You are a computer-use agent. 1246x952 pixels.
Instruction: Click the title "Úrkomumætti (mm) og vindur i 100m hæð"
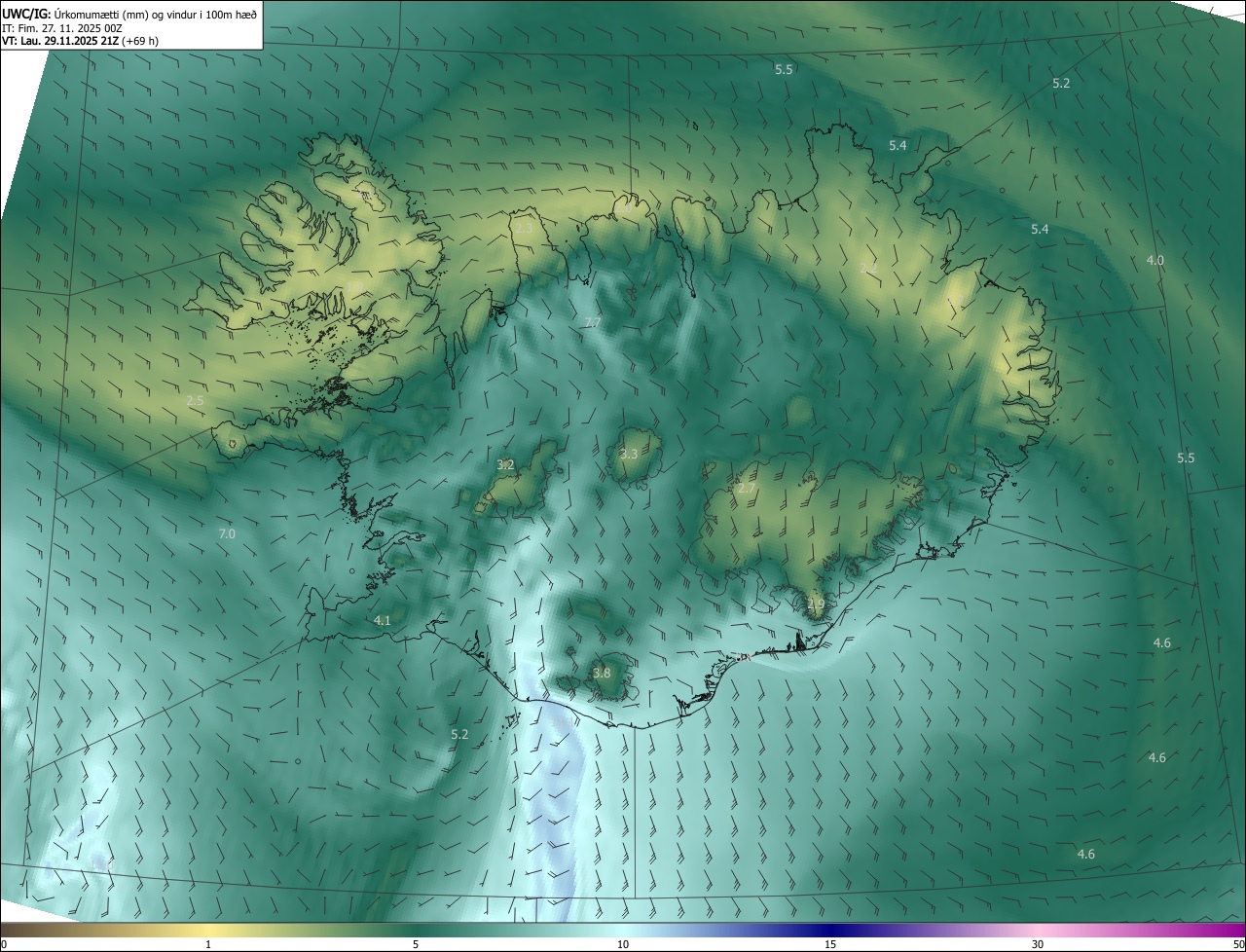click(155, 14)
